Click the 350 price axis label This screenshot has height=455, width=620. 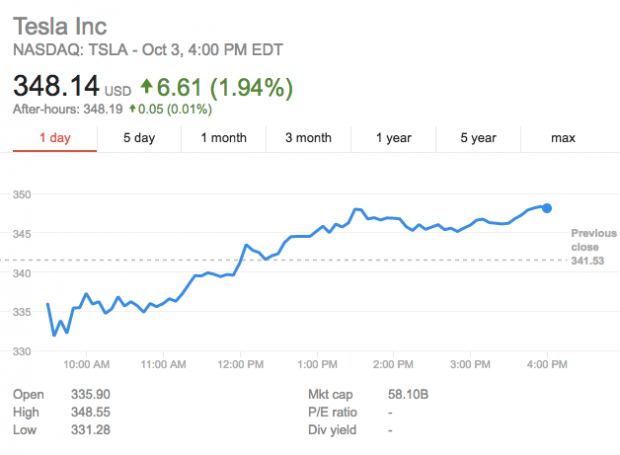22,194
